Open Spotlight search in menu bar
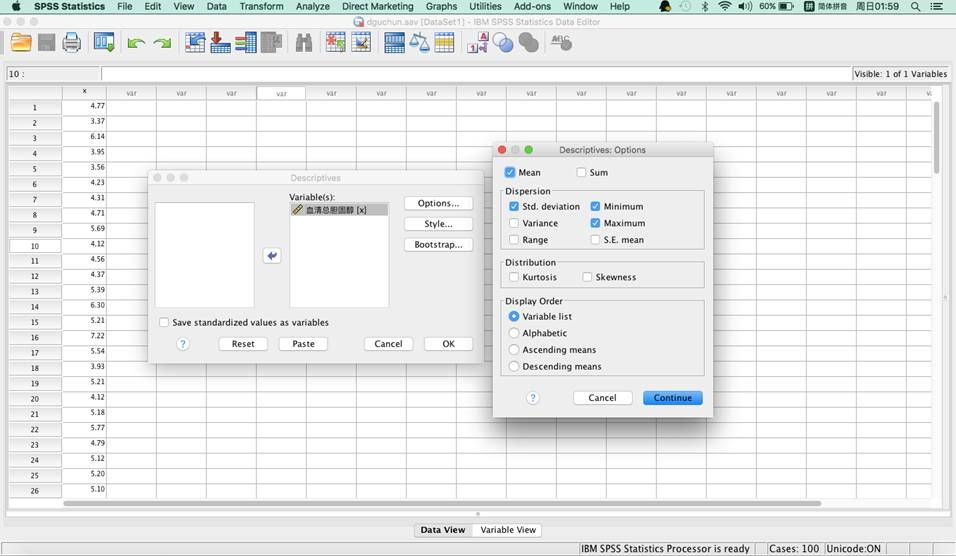This screenshot has height=556, width=956. 915,6
